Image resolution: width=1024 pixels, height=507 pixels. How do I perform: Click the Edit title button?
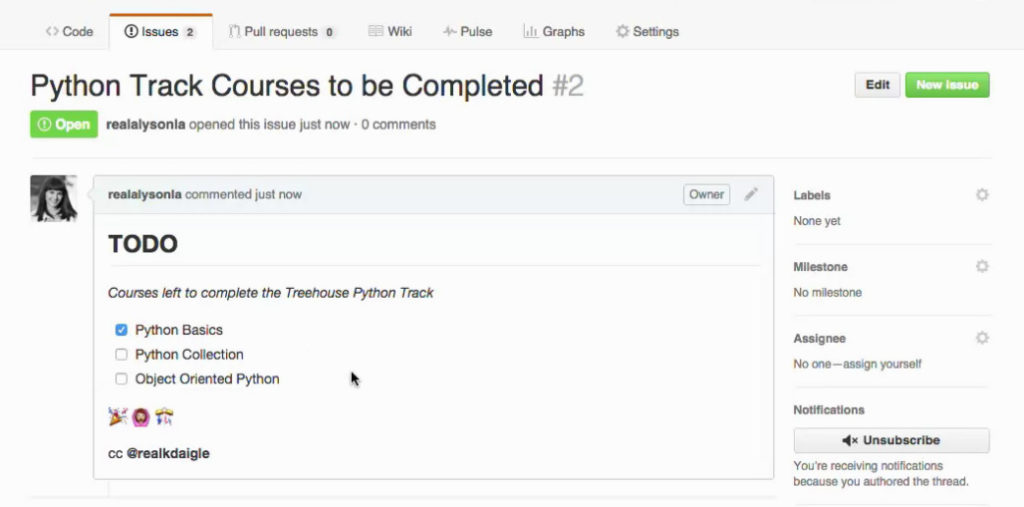tap(877, 85)
